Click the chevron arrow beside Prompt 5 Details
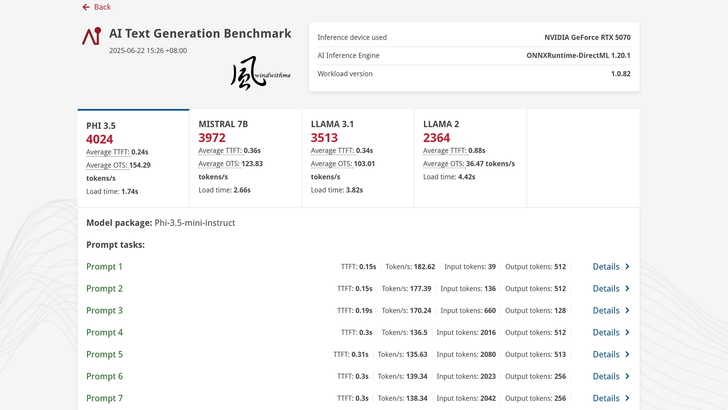The image size is (728, 410). [x=627, y=355]
